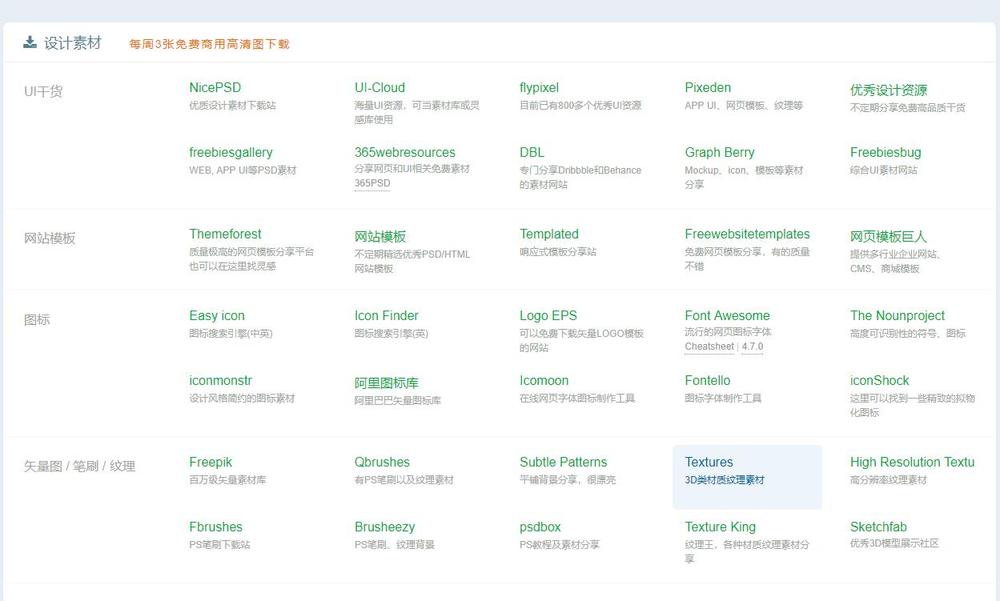Go to the Fontello link
Screen dimensions: 1000x601
(707, 381)
